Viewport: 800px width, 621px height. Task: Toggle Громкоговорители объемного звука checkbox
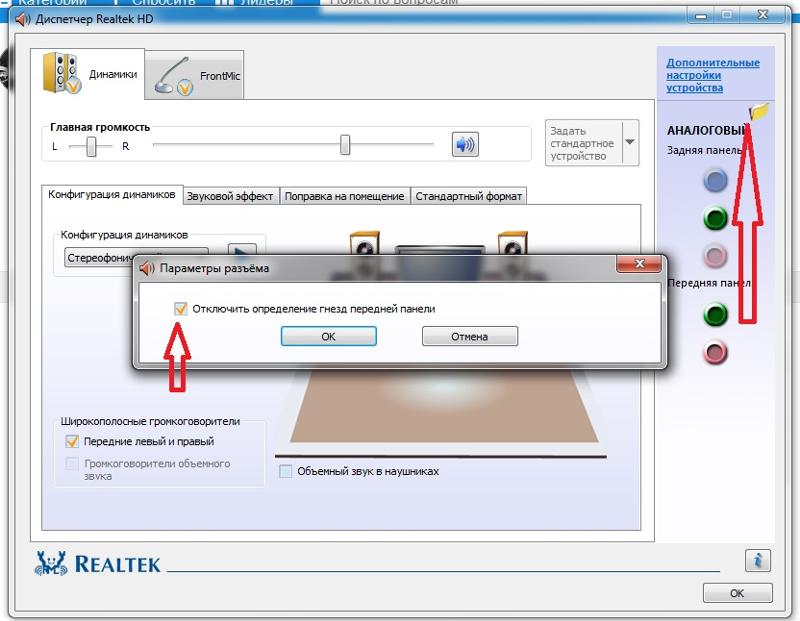coord(72,464)
